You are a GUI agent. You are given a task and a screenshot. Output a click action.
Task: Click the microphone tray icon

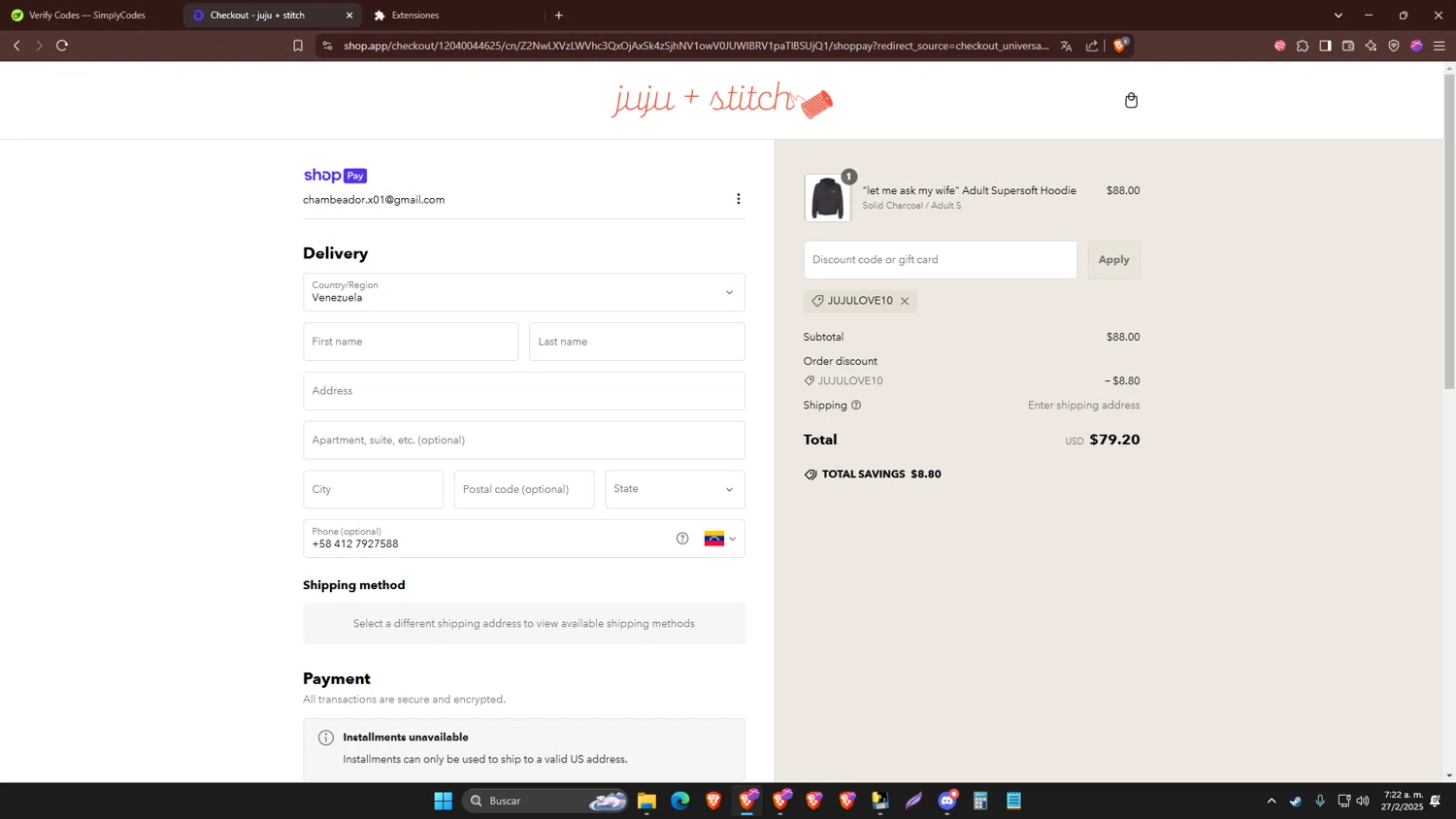tap(1320, 801)
